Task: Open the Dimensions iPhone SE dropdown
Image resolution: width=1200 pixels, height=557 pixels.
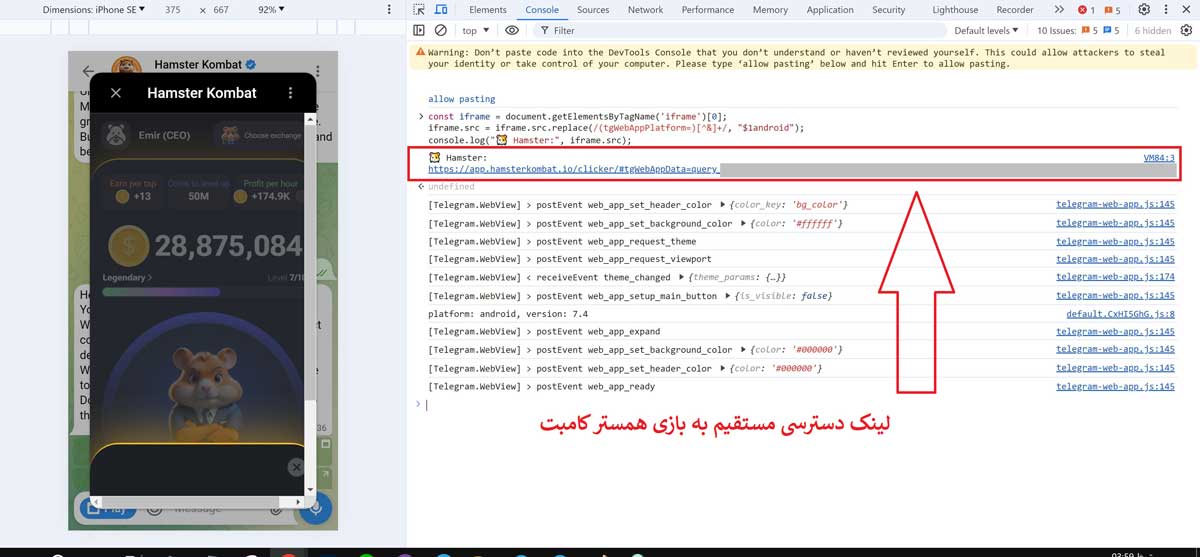Action: pos(94,9)
